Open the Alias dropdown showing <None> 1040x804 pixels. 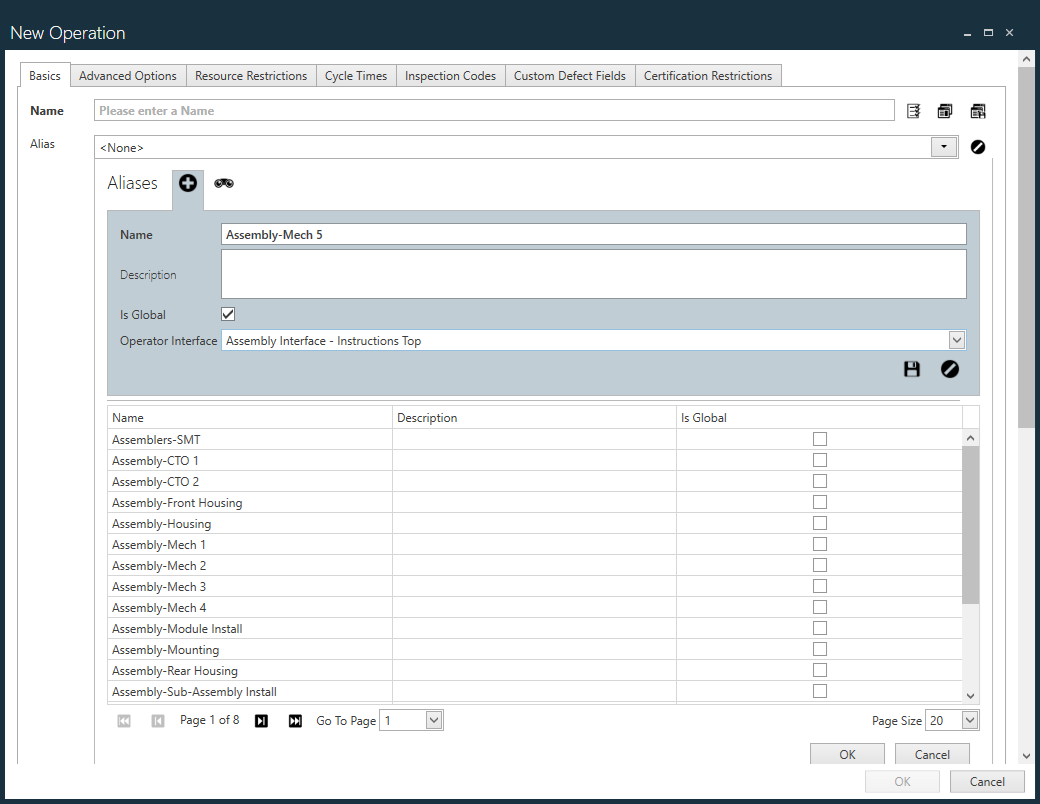click(943, 147)
